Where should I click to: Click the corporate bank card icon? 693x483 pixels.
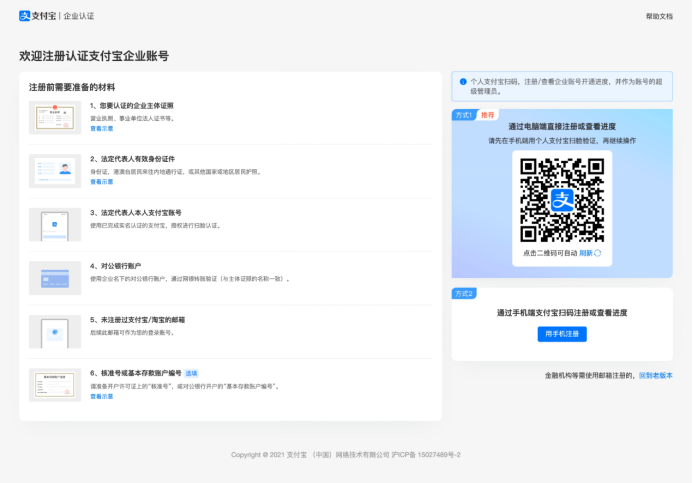55,278
